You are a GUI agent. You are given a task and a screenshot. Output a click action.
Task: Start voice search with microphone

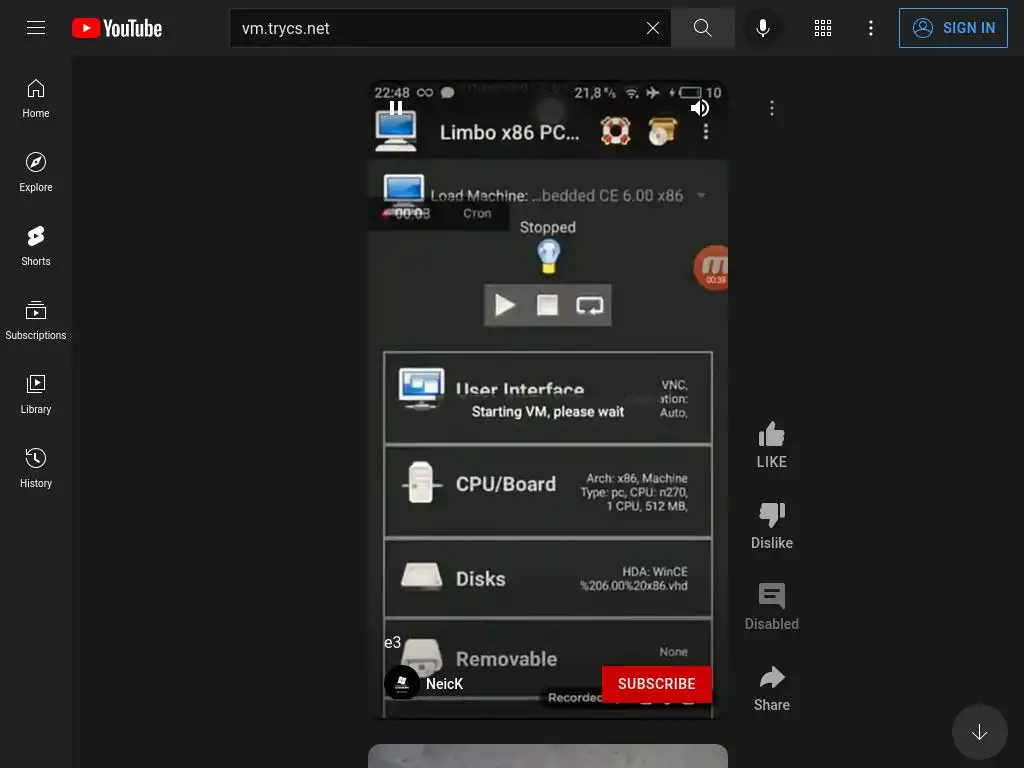point(762,28)
